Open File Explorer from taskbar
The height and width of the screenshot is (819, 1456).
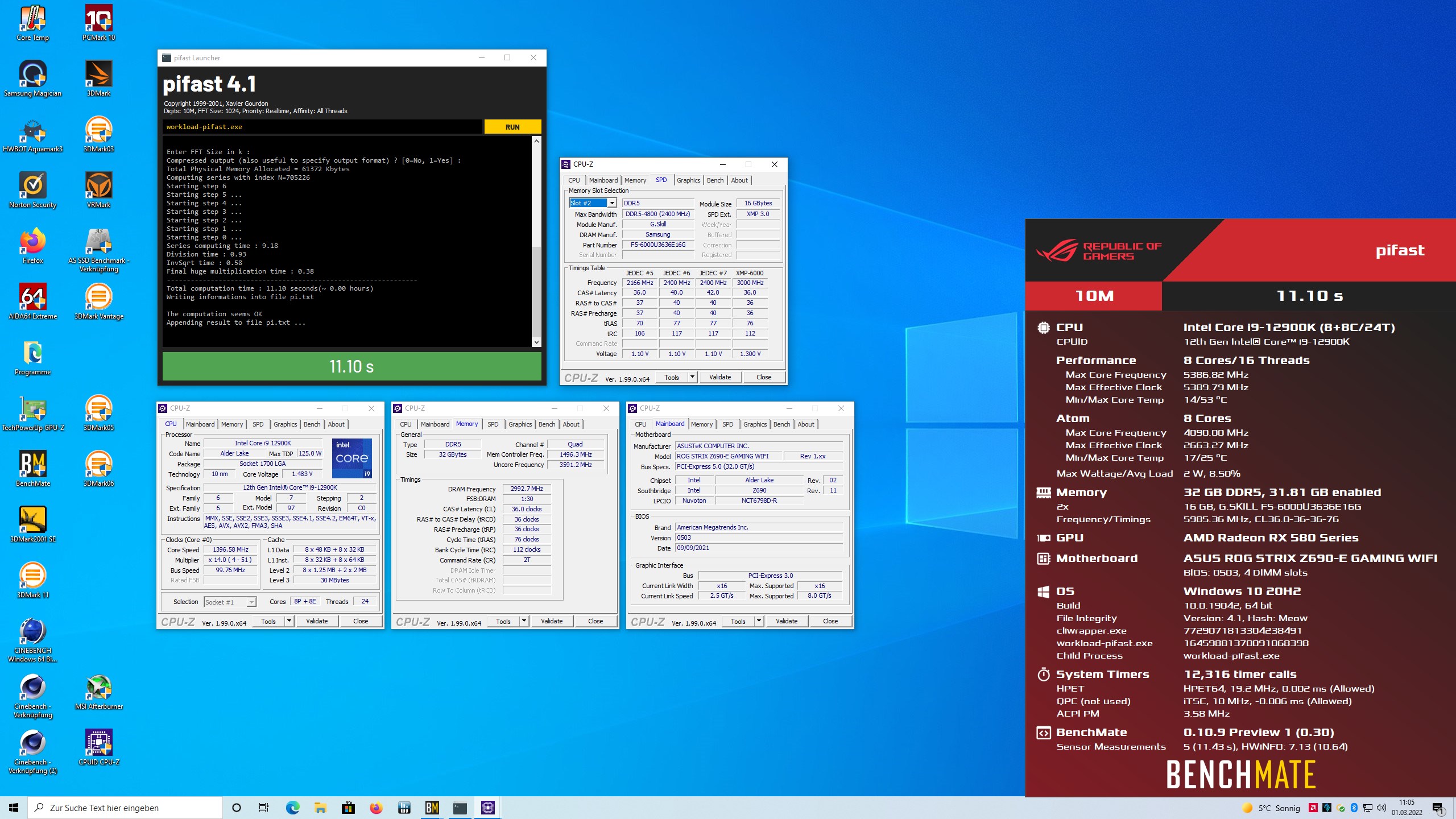point(320,808)
